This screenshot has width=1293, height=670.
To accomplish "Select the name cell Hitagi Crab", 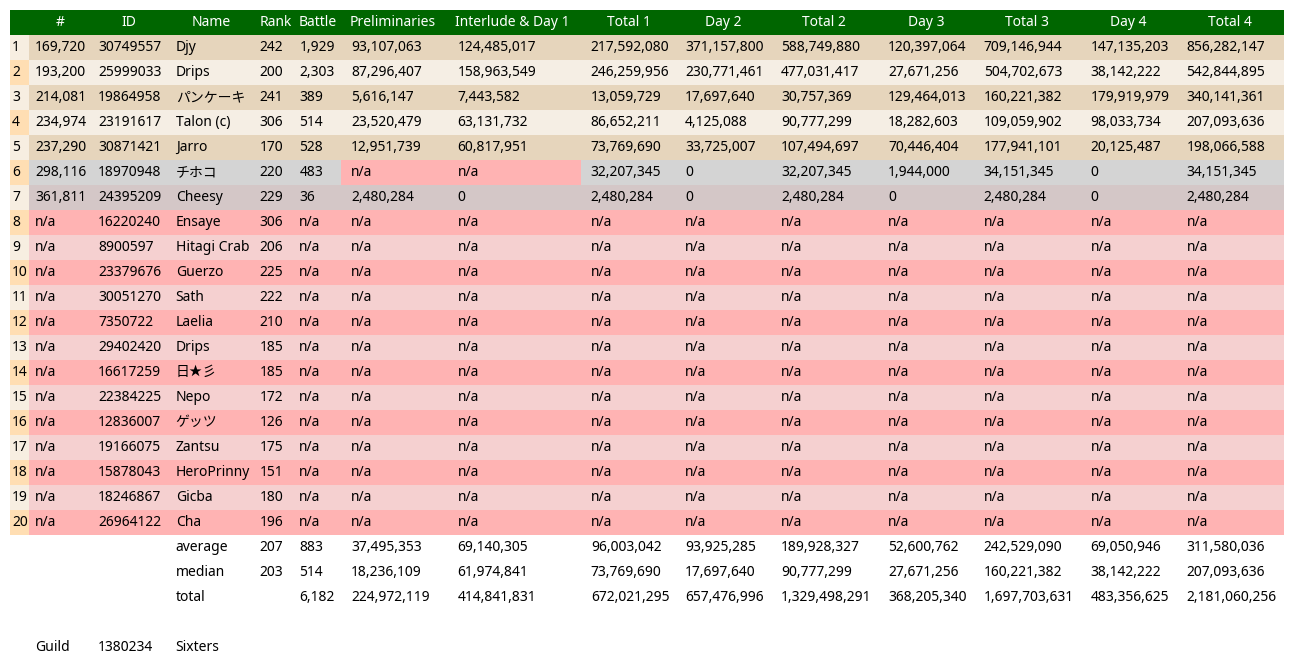I will click(x=212, y=246).
